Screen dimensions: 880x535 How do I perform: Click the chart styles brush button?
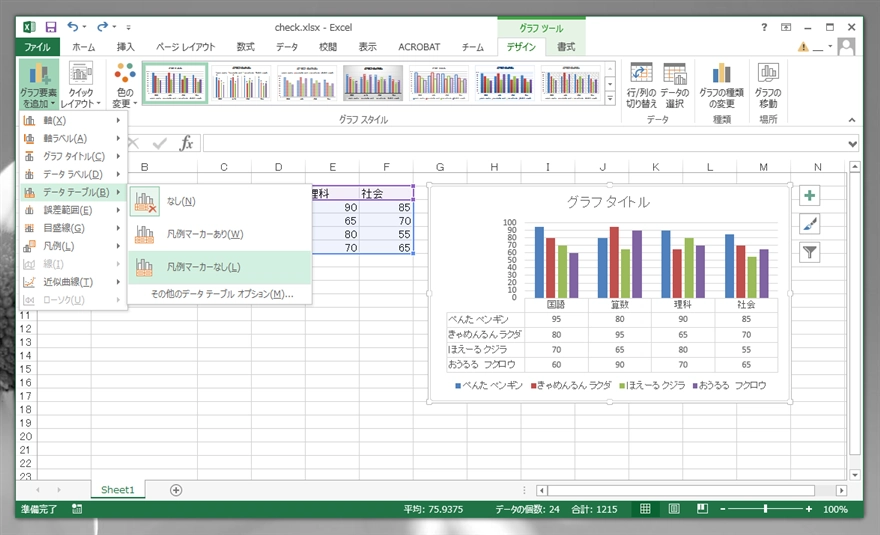tap(809, 224)
